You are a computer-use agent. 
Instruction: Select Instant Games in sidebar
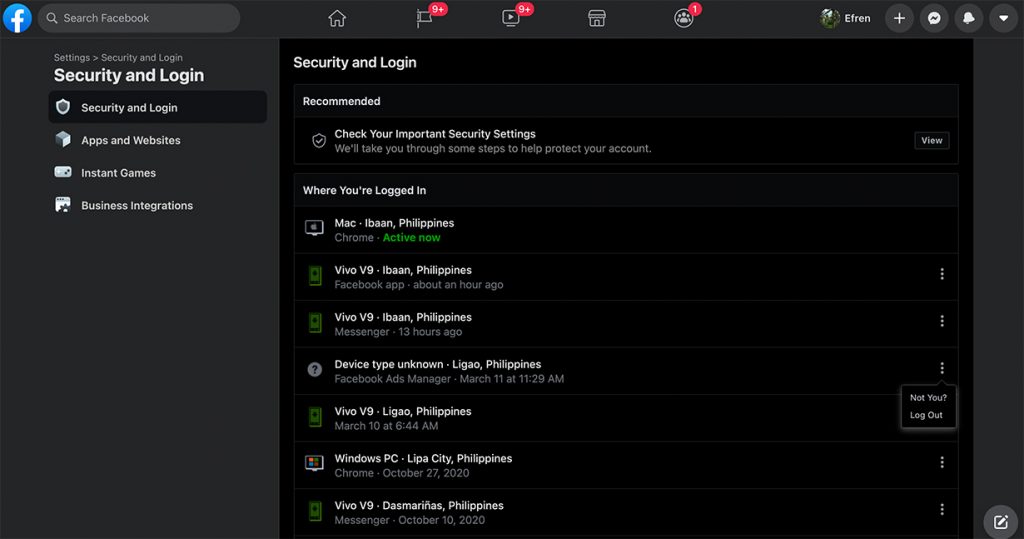(x=157, y=172)
